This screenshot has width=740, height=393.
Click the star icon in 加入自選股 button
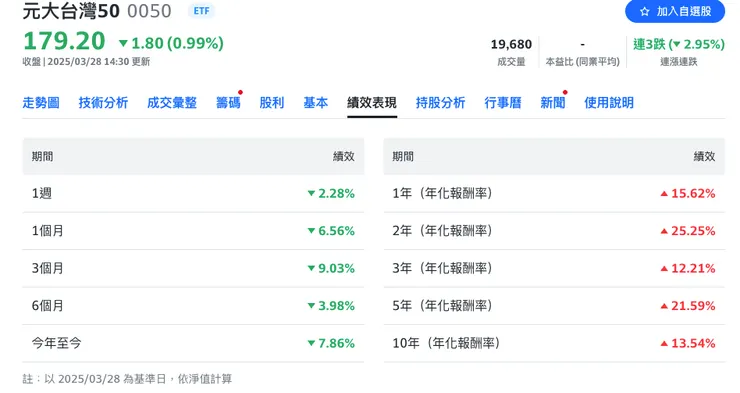pyautogui.click(x=645, y=12)
